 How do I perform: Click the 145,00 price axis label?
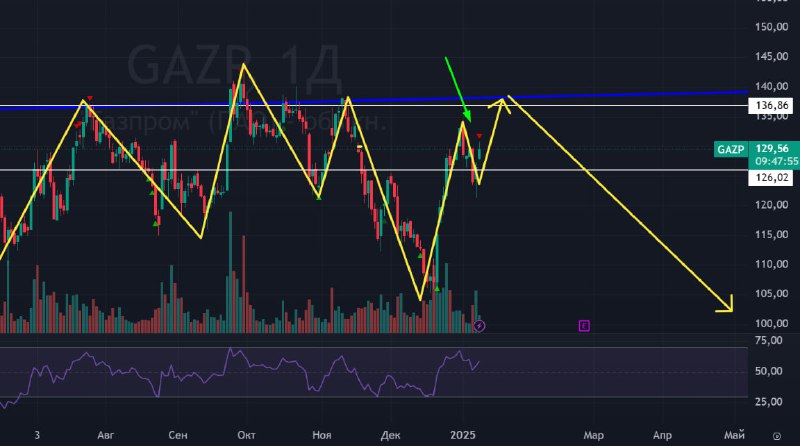tap(771, 56)
